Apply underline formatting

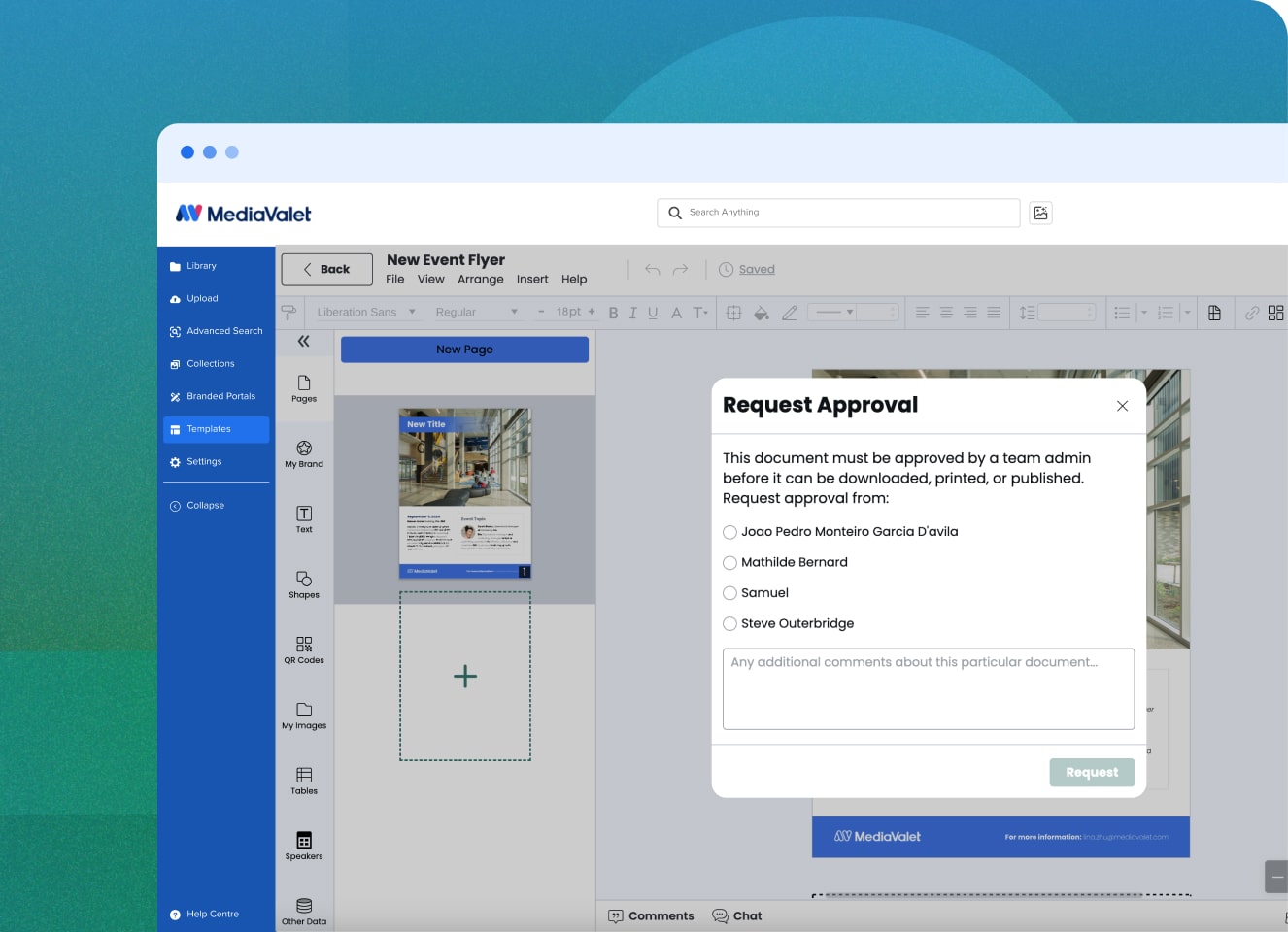[653, 312]
